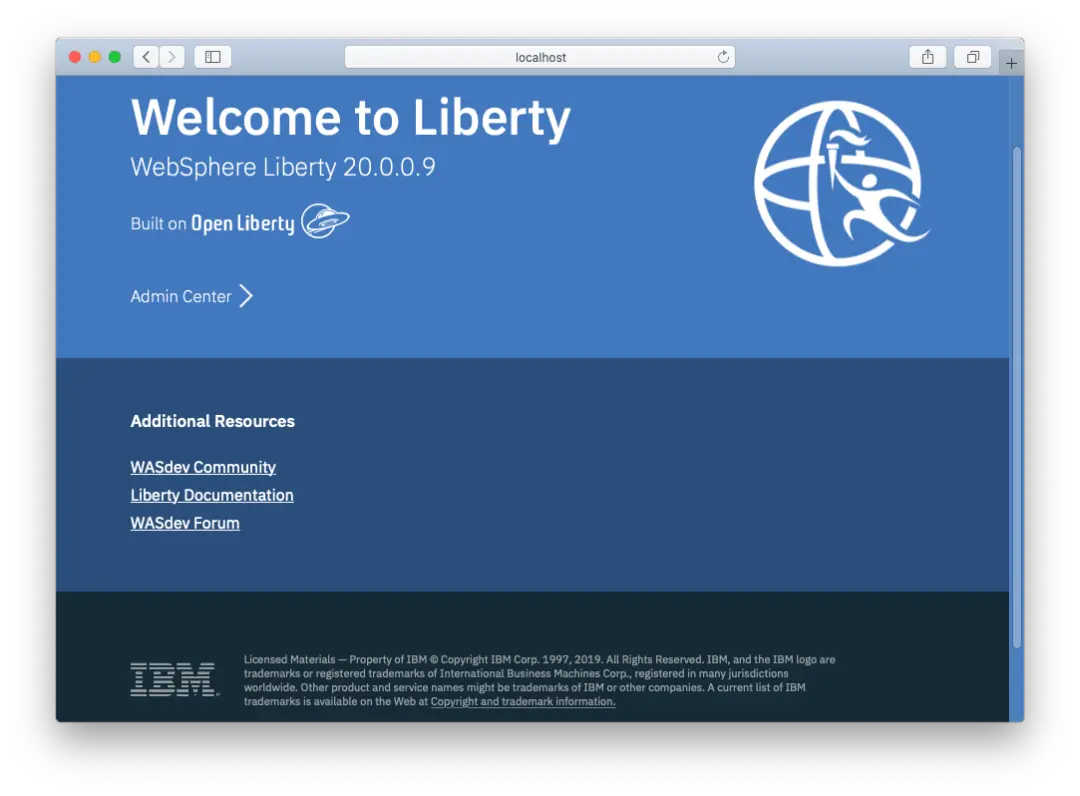Click the chevron next to Admin Center
The width and height of the screenshot is (1080, 796).
pyautogui.click(x=246, y=296)
